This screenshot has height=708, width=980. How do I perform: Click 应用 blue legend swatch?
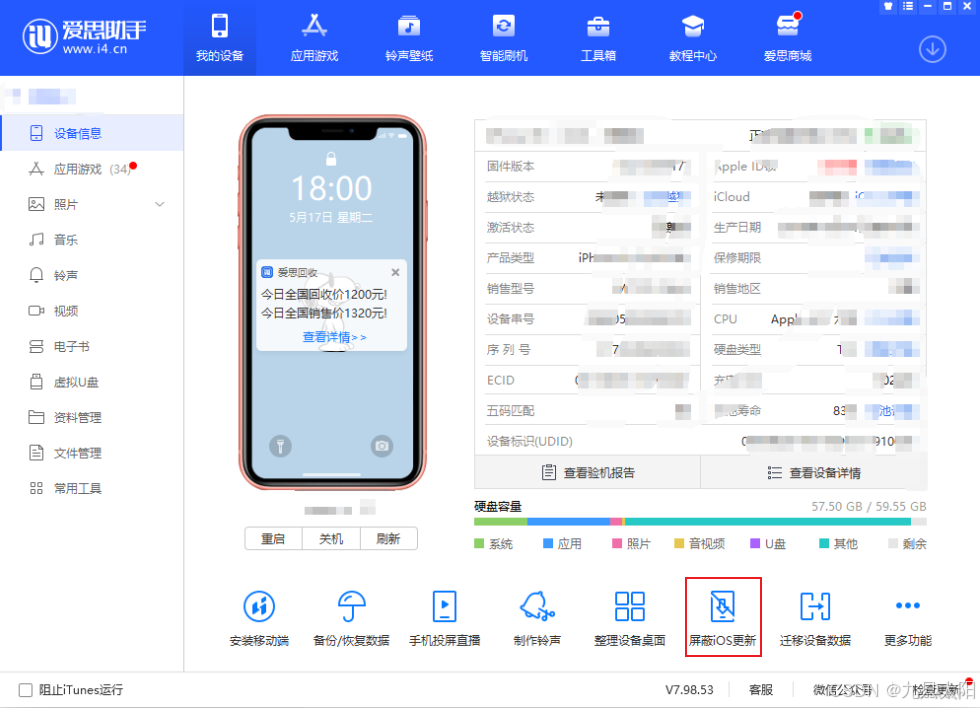tap(548, 544)
